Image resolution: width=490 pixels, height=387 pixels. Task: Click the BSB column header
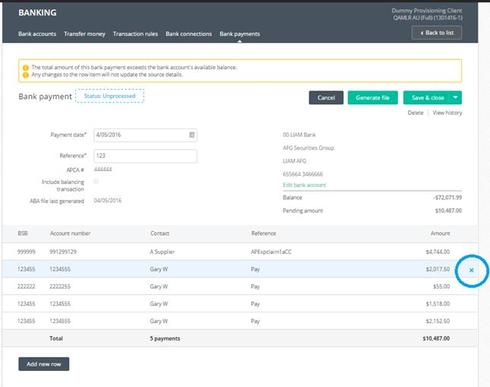click(x=23, y=233)
